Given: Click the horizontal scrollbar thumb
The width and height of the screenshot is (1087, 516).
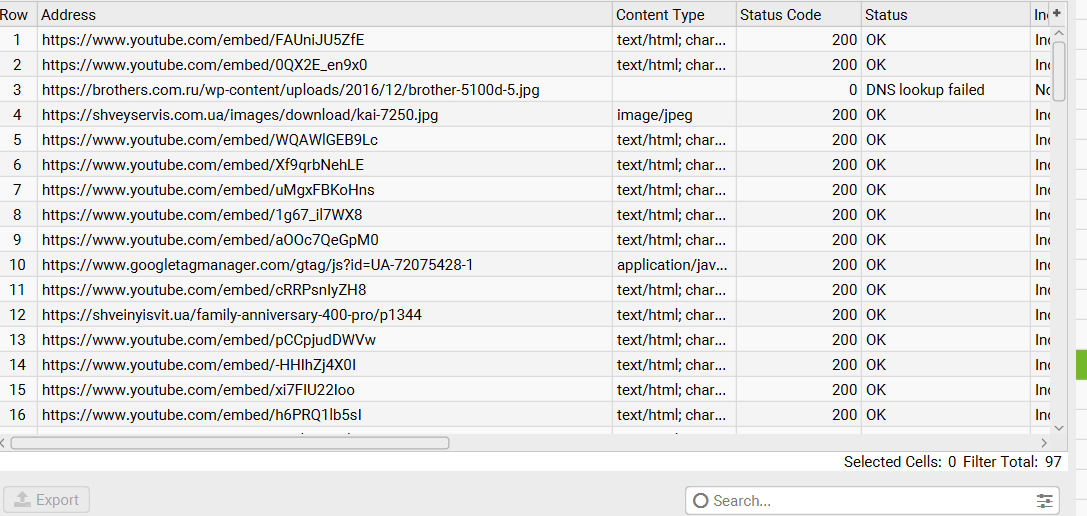Looking at the screenshot, I should (x=230, y=443).
